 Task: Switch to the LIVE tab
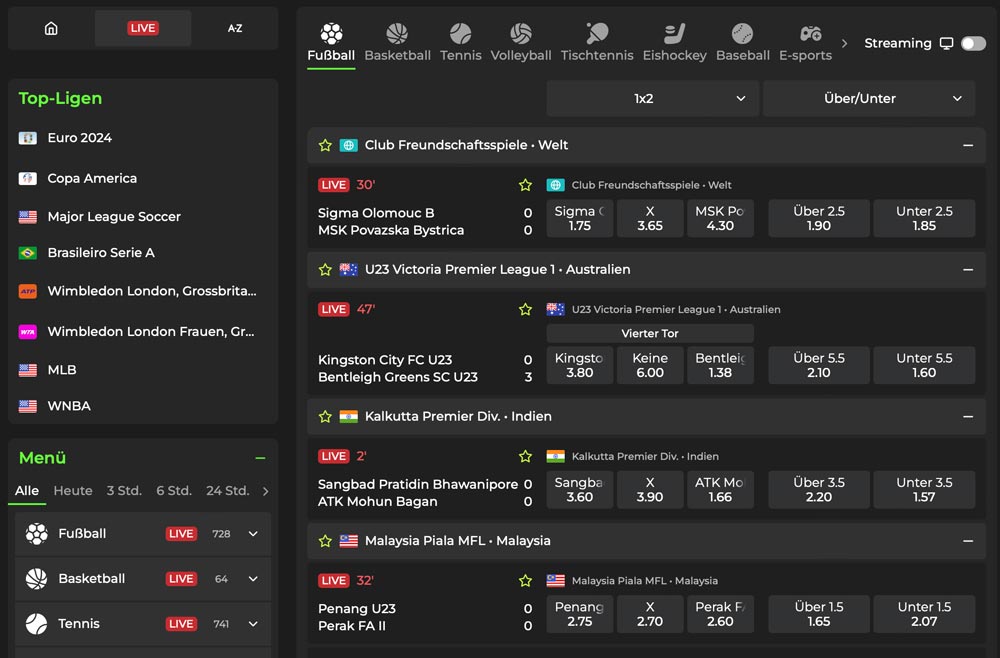coord(143,29)
